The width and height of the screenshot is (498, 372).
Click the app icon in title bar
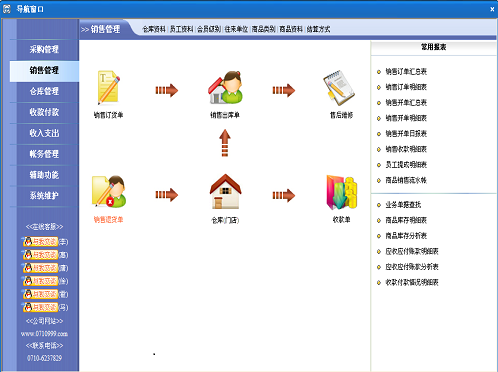(x=6, y=9)
